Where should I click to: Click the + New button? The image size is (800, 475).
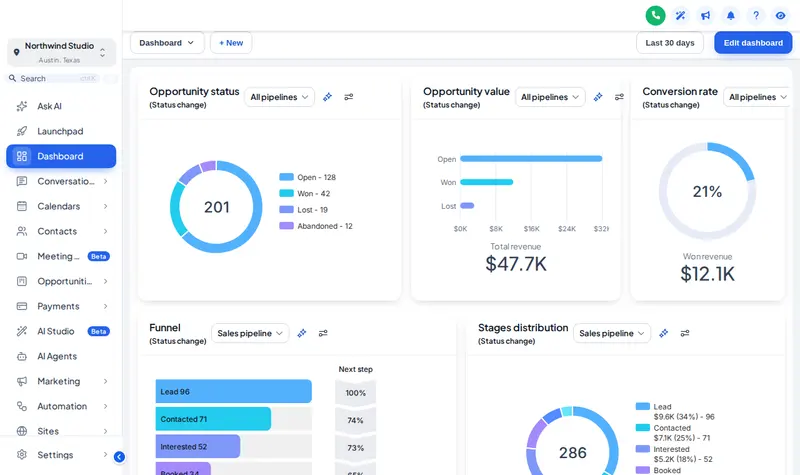coord(231,43)
